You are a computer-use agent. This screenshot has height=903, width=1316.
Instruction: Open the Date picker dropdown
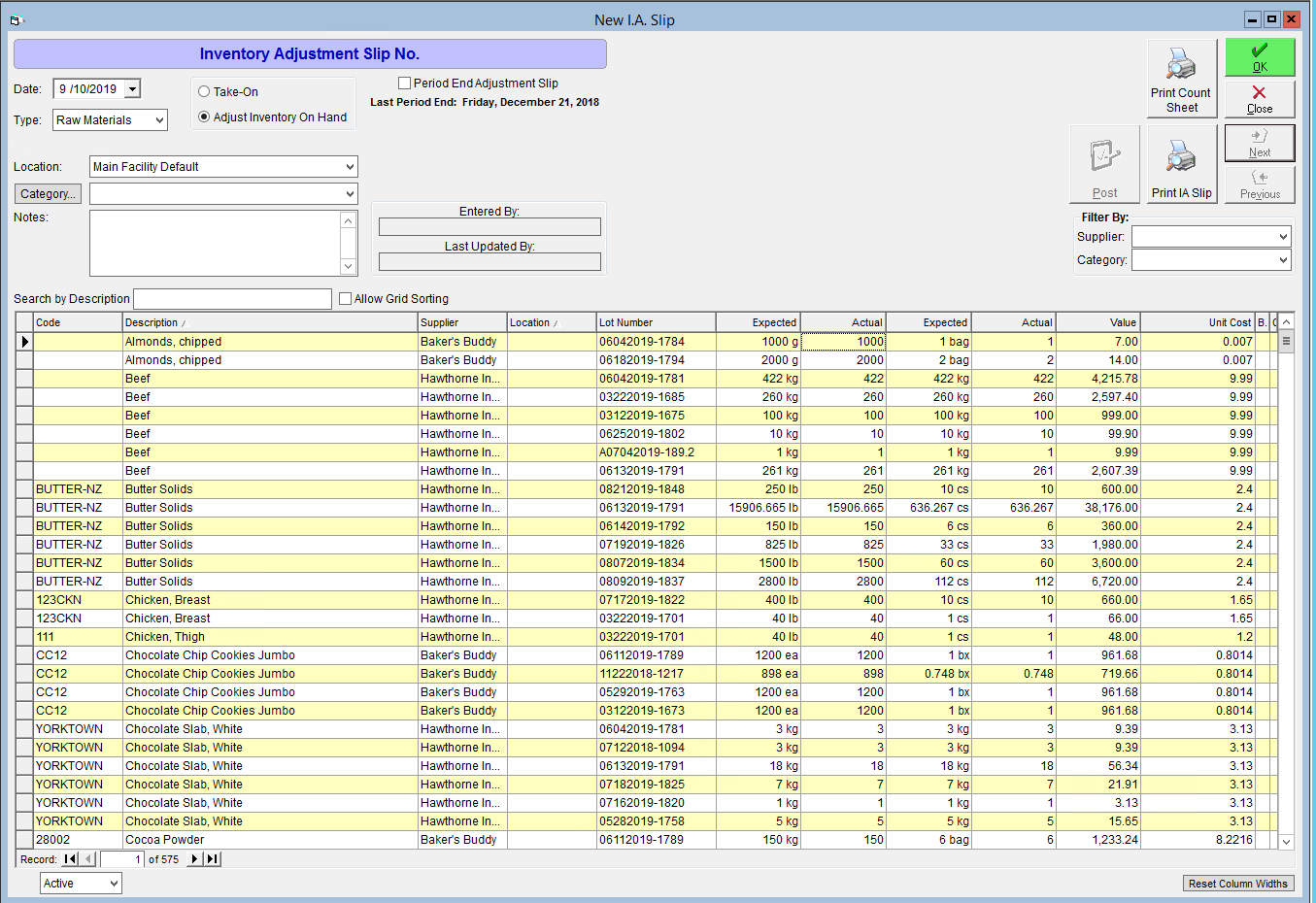coord(133,89)
